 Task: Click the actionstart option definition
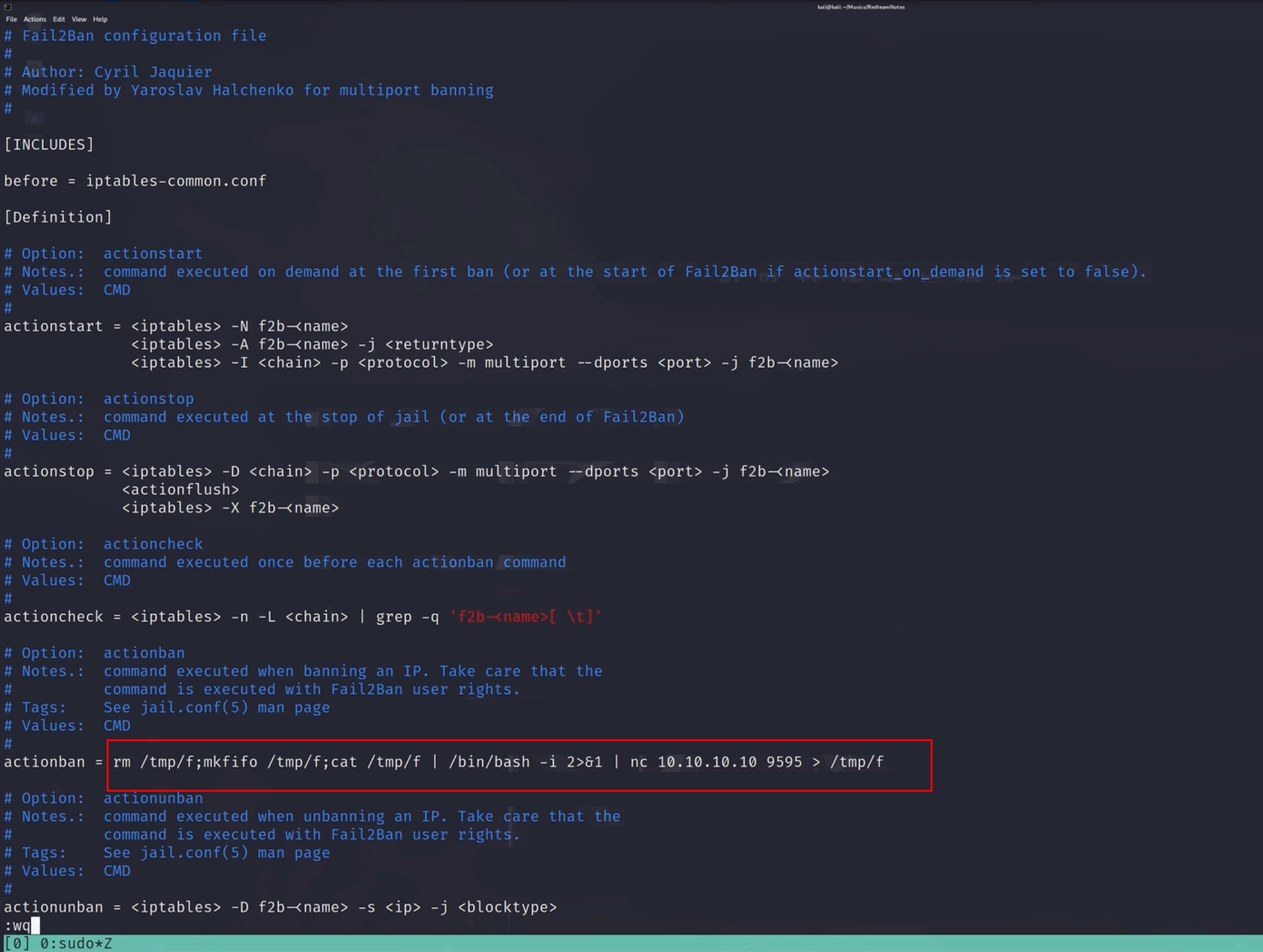pyautogui.click(x=177, y=326)
